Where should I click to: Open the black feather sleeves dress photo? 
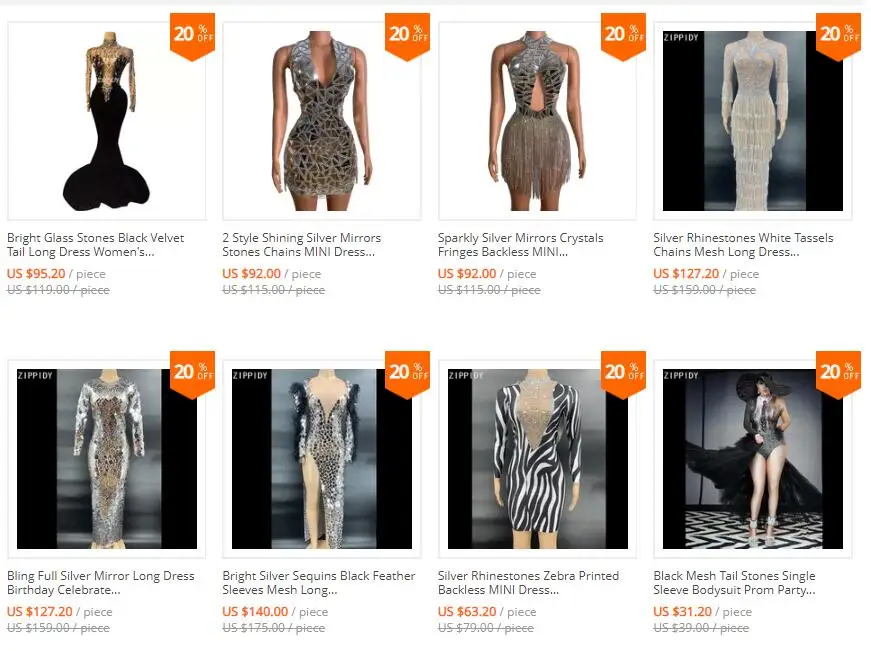(x=322, y=459)
